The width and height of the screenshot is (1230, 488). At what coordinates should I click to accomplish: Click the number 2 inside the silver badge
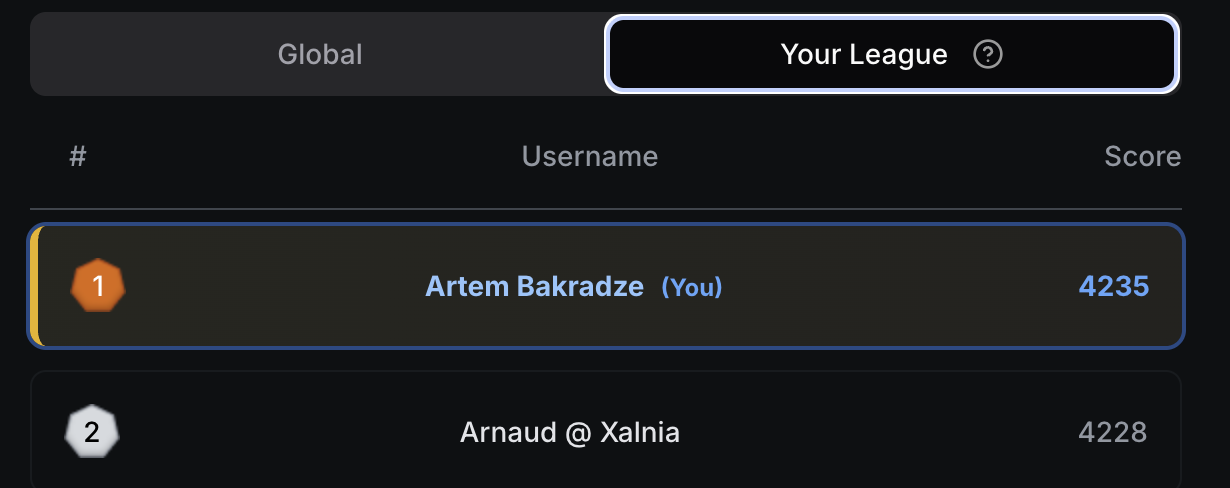tap(92, 433)
